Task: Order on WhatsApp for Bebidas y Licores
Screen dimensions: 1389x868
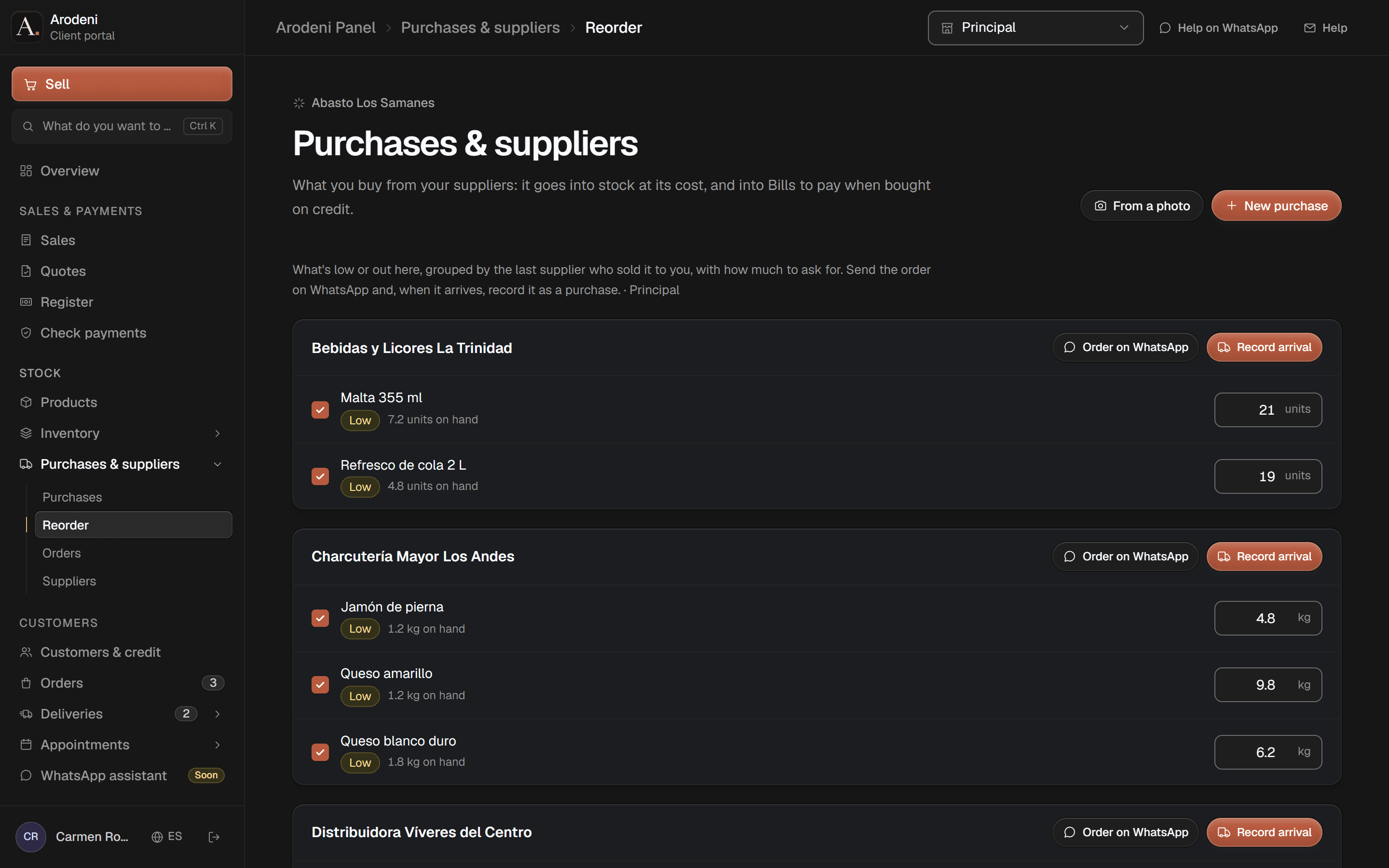Action: click(x=1125, y=347)
